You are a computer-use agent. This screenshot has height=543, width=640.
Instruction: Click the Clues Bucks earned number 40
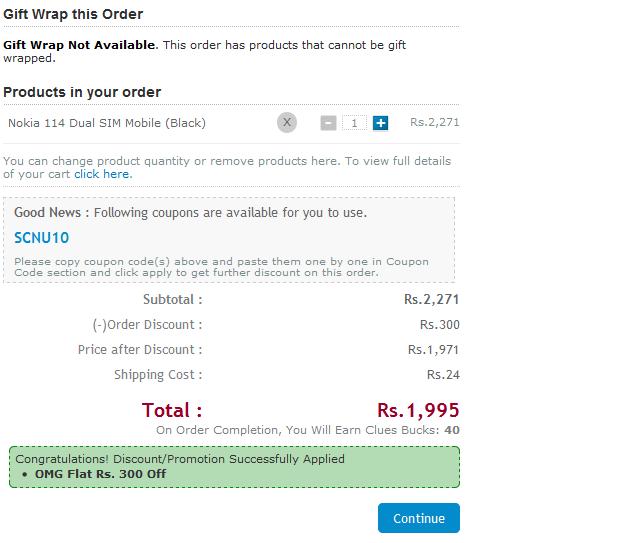tap(452, 430)
